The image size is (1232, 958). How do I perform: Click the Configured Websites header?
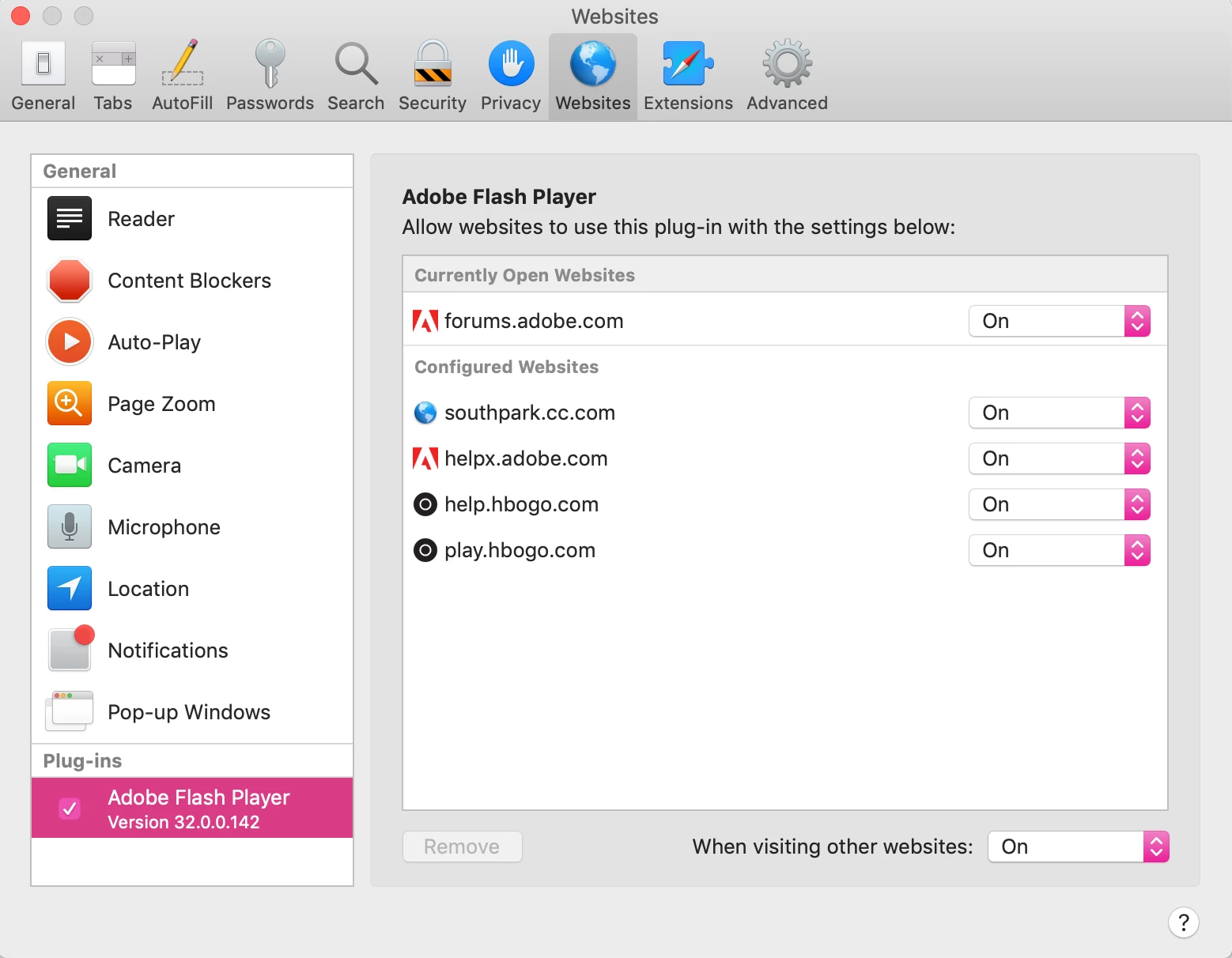tap(507, 367)
